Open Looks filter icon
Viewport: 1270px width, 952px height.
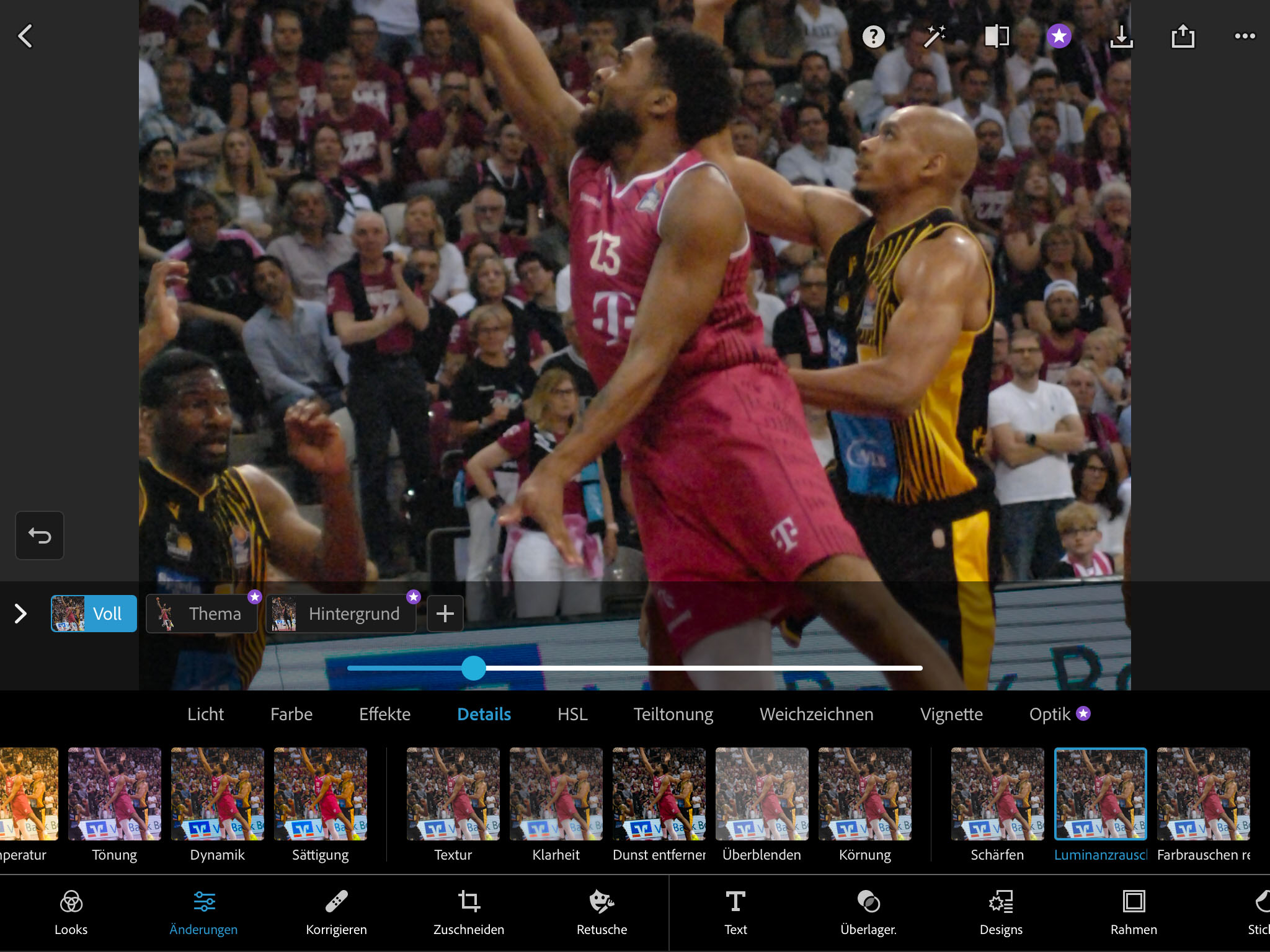[x=71, y=912]
